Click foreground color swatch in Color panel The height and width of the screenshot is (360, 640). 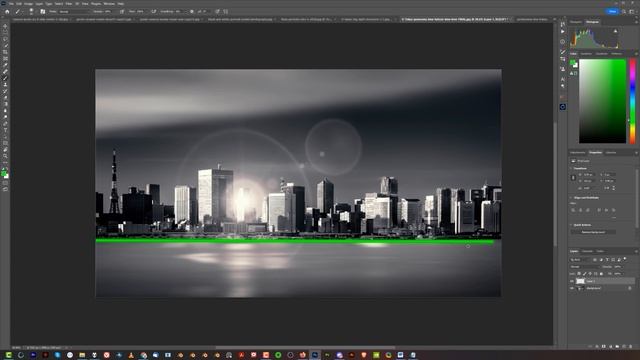click(573, 63)
